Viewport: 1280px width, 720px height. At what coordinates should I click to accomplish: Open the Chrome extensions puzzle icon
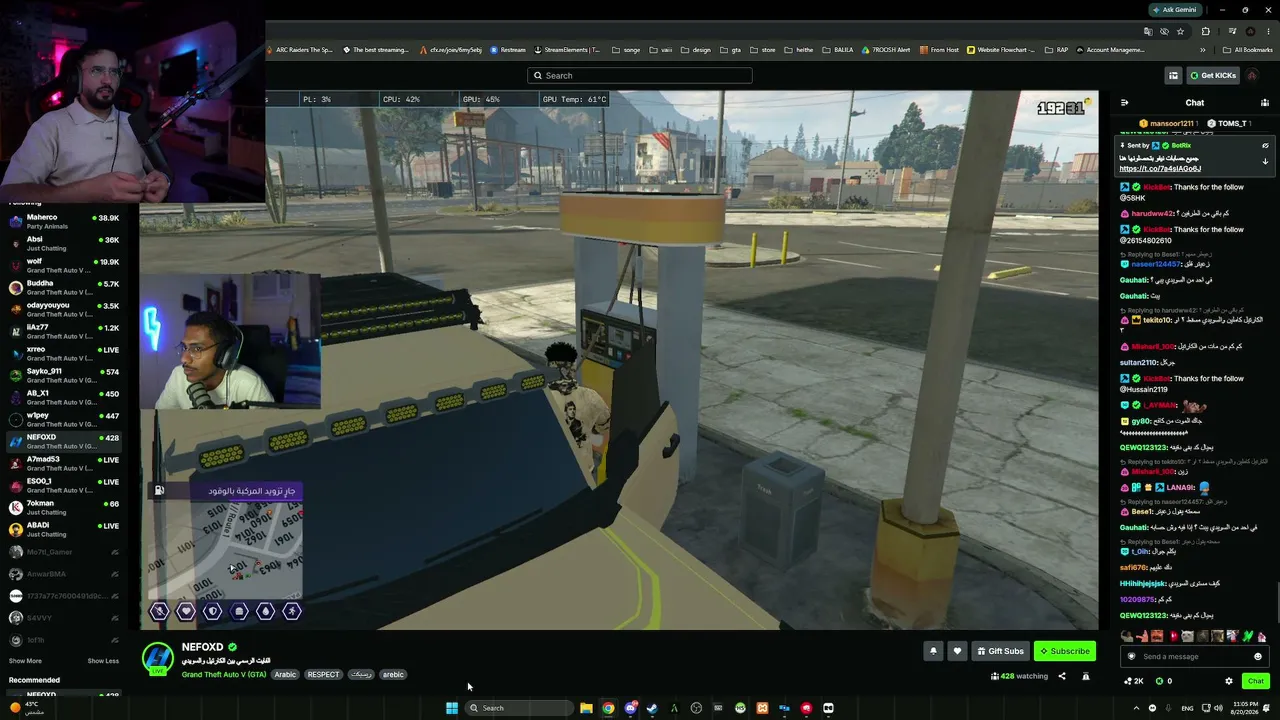coord(1205,31)
